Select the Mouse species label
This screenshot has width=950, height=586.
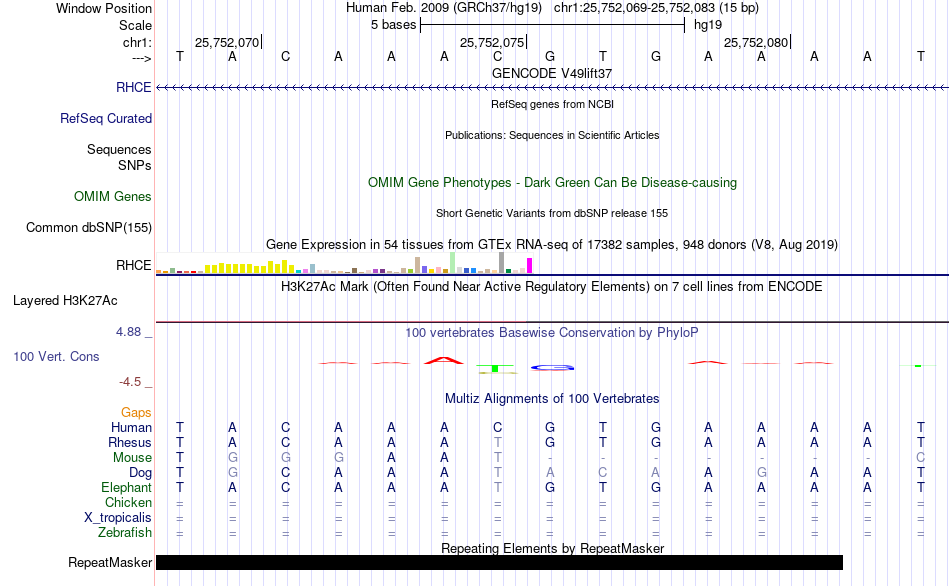132,458
